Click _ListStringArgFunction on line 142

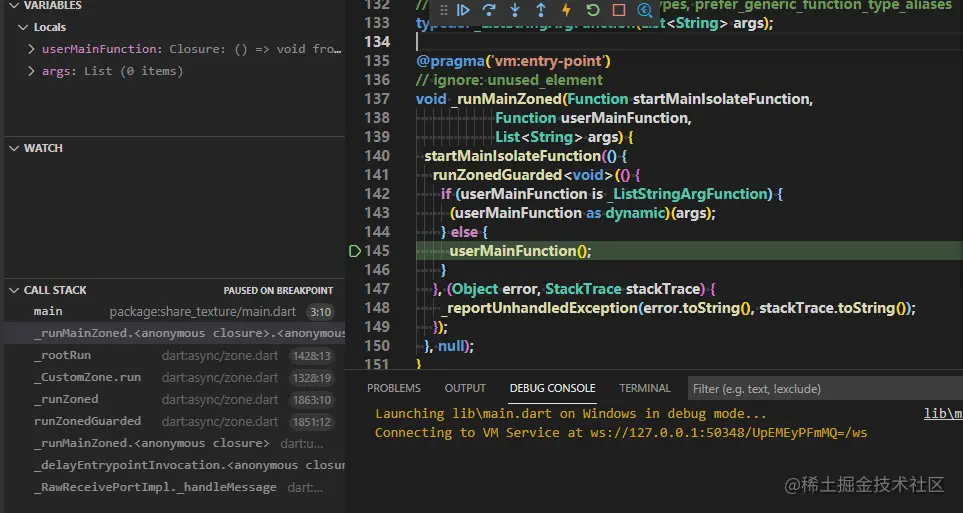pos(689,194)
